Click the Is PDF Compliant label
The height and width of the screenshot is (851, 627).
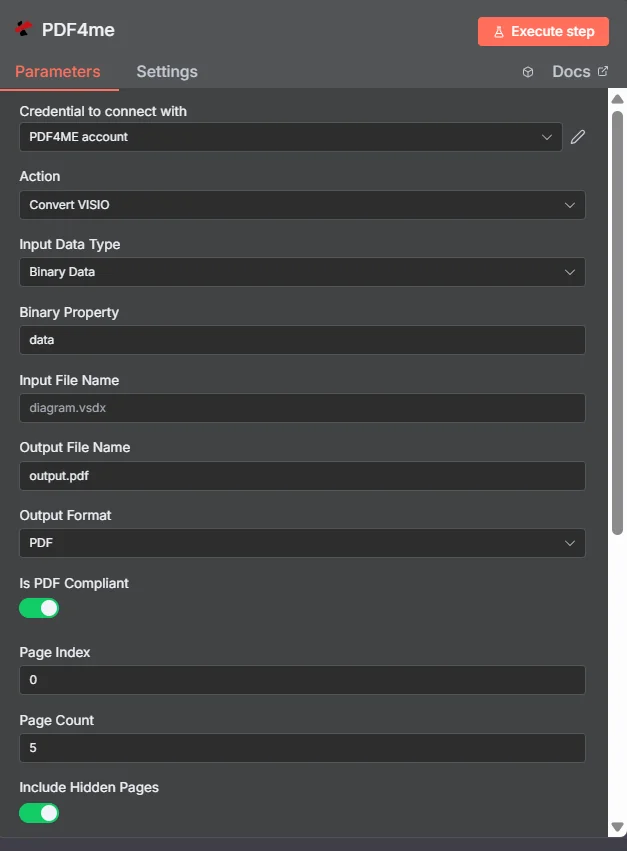pyautogui.click(x=74, y=583)
